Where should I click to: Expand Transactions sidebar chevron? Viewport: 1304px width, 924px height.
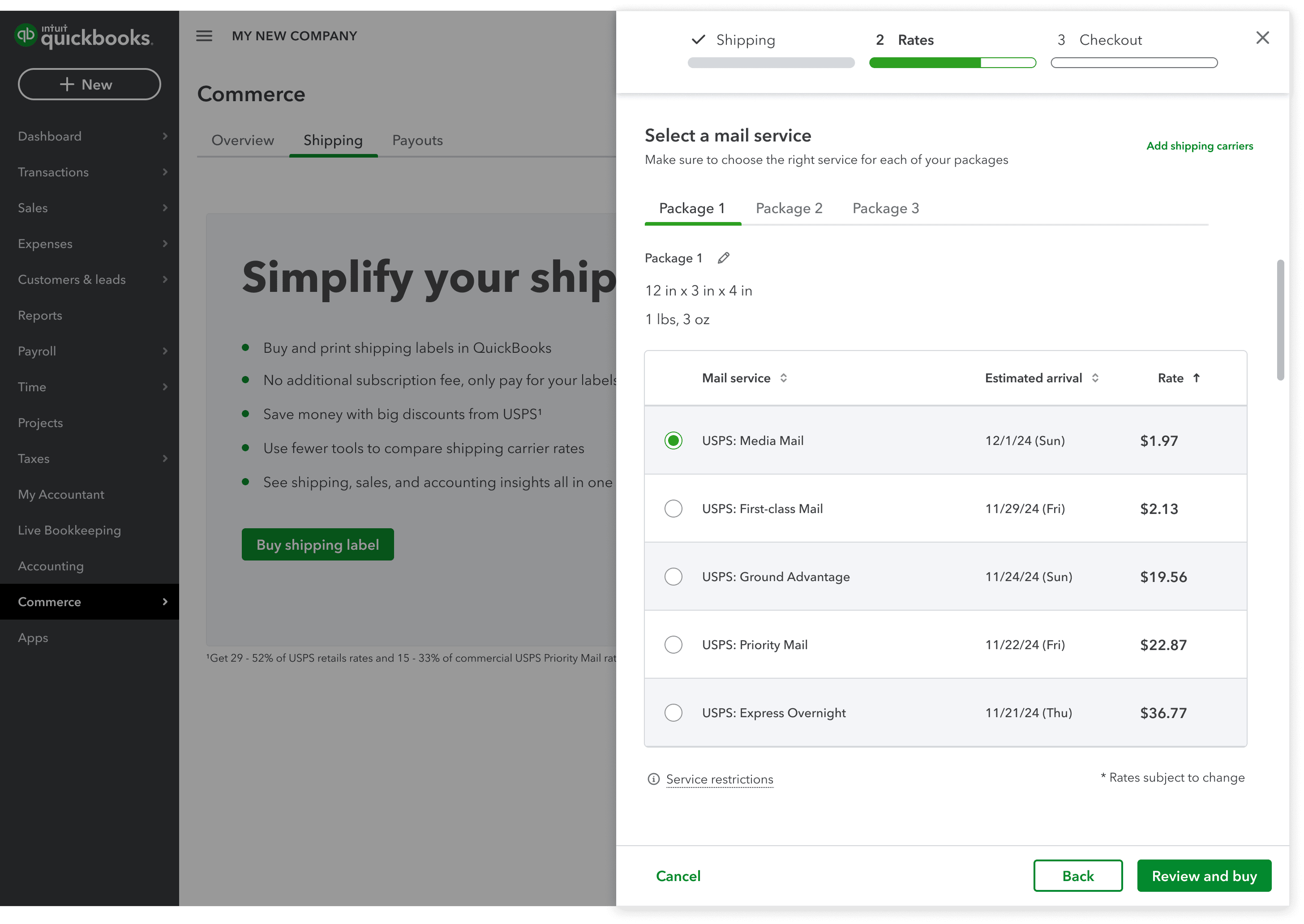click(165, 172)
